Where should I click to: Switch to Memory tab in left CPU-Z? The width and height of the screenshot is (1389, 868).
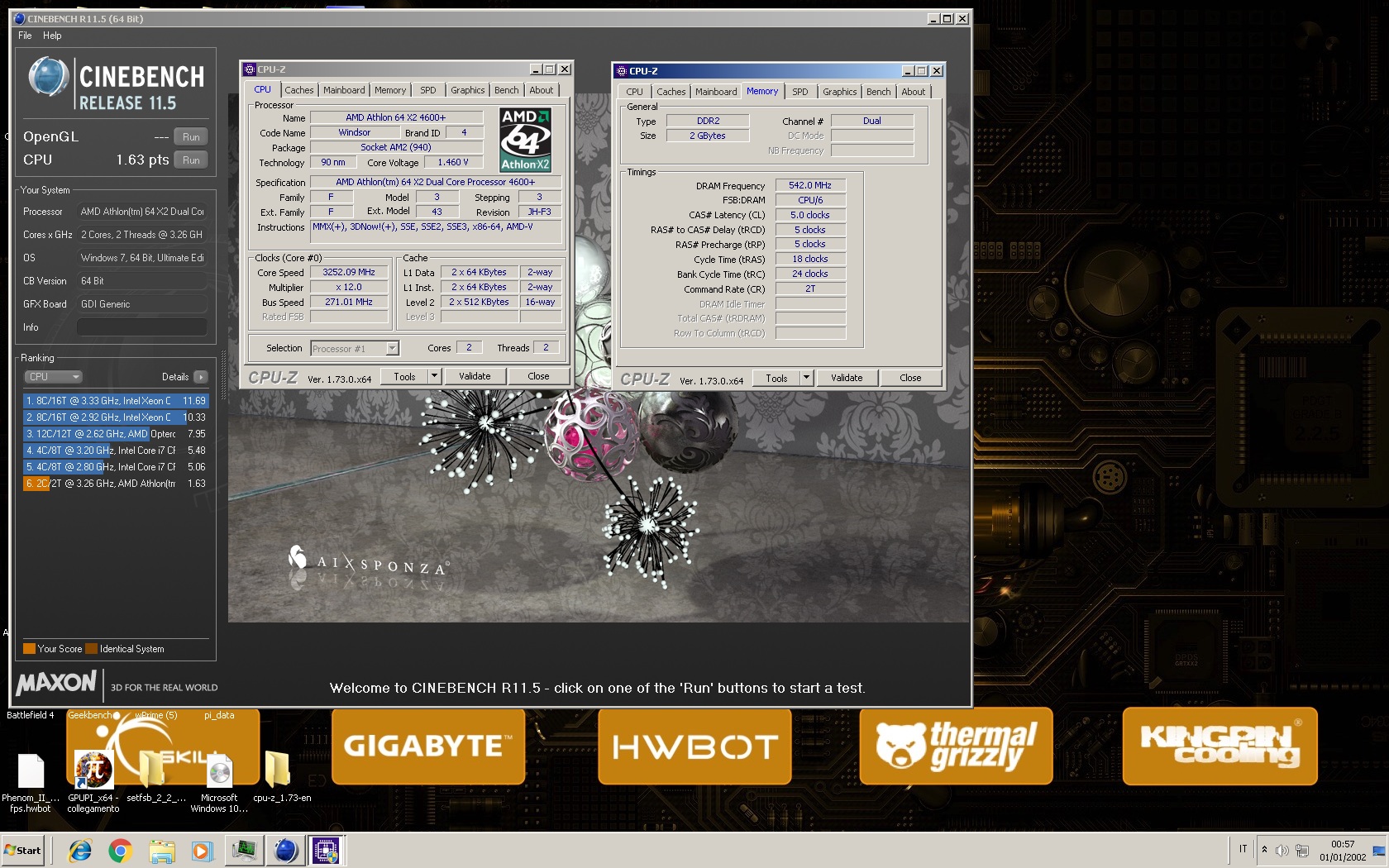(x=390, y=90)
